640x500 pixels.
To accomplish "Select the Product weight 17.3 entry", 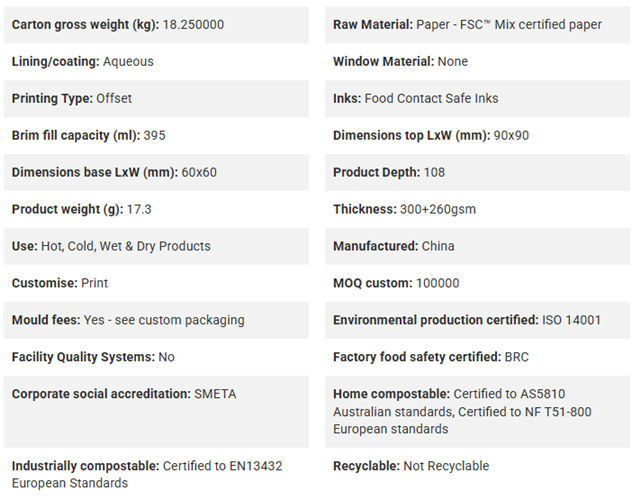I will click(x=156, y=209).
